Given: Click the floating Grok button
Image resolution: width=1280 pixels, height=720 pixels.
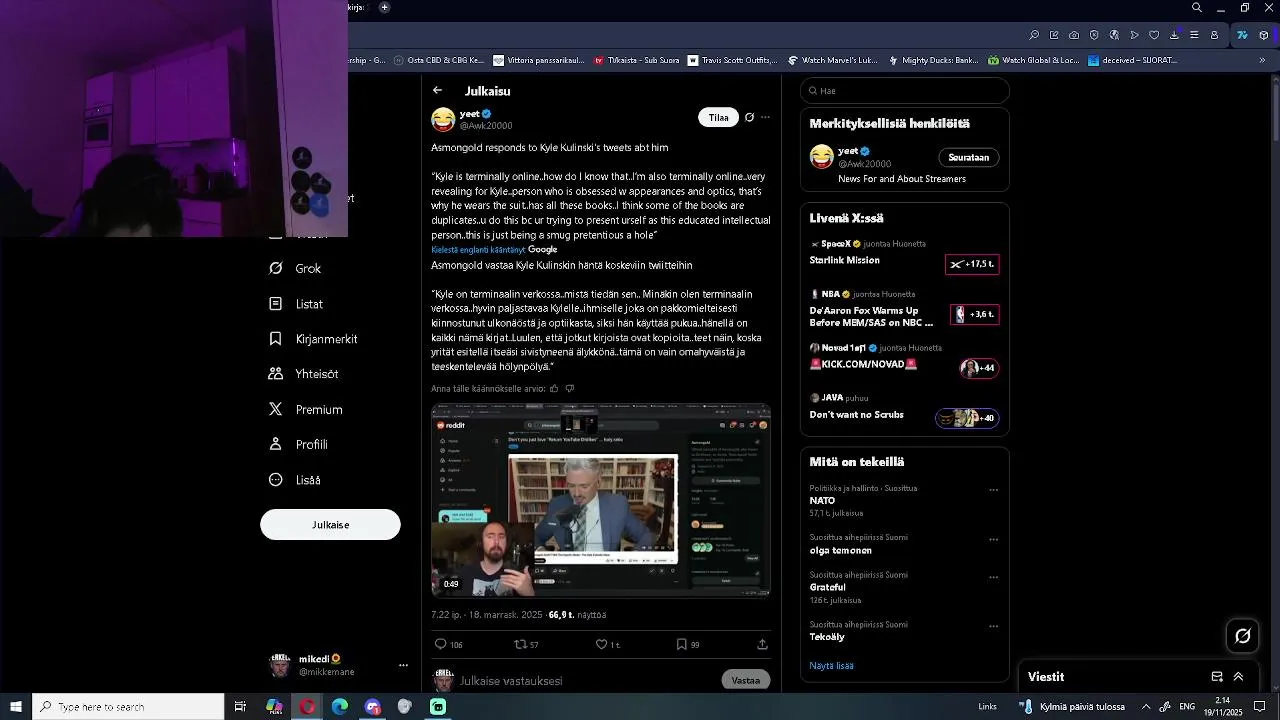Looking at the screenshot, I should point(1243,636).
